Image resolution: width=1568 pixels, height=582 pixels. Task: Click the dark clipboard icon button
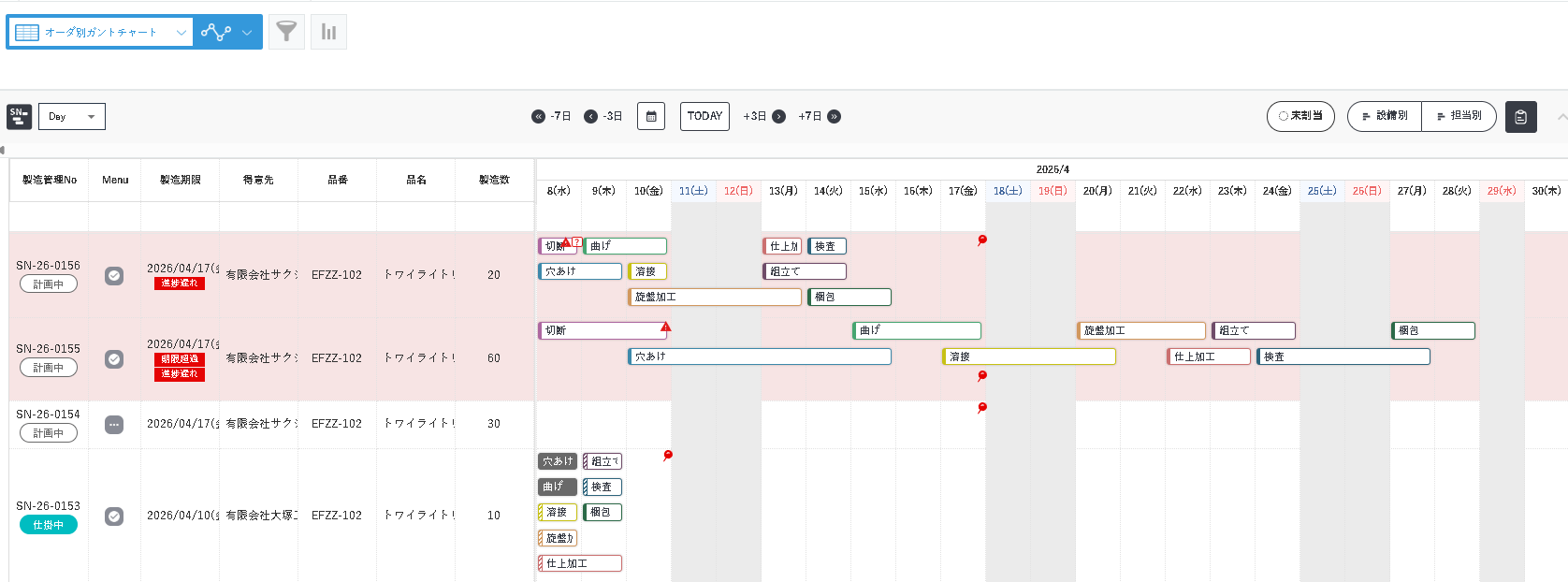(1520, 116)
